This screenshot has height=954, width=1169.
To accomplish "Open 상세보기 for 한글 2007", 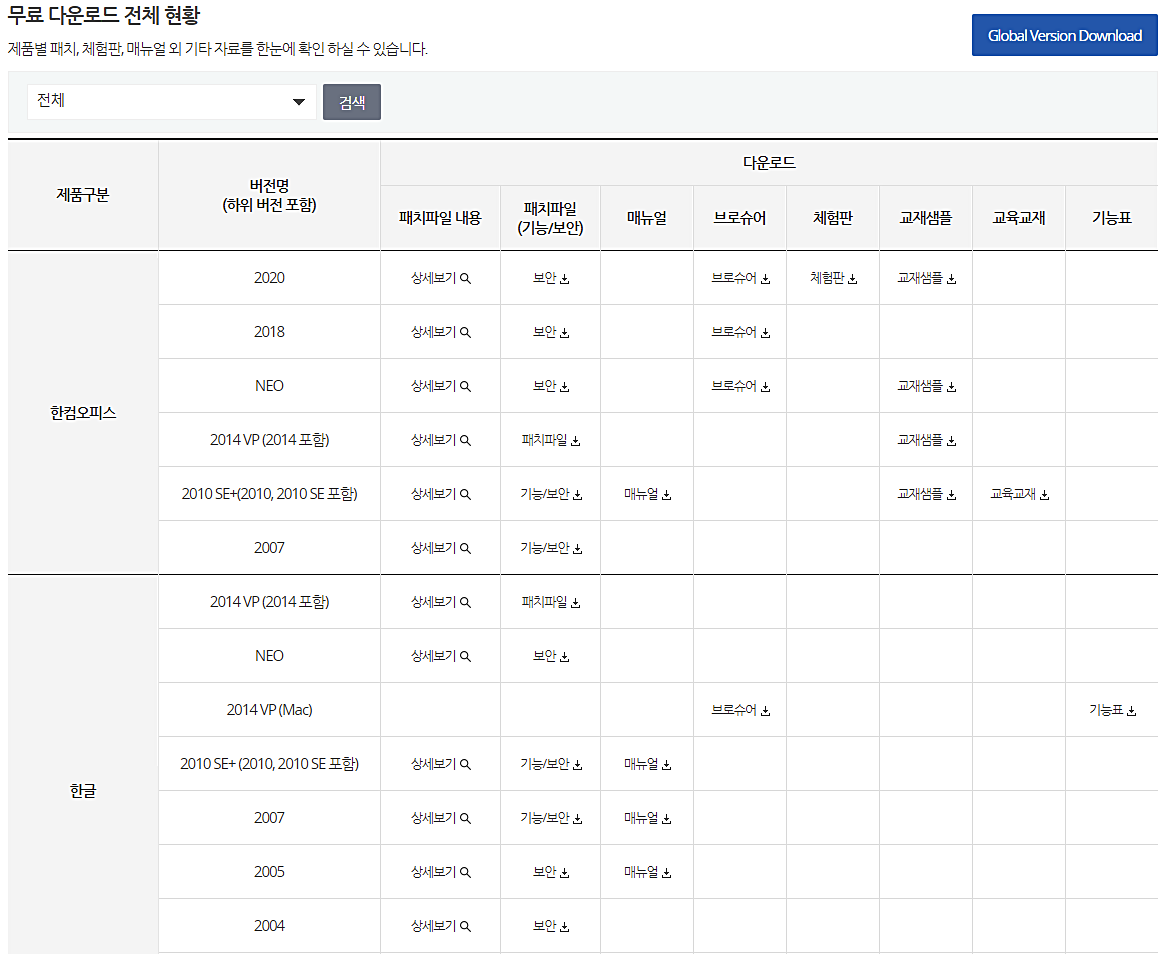I will [x=441, y=818].
